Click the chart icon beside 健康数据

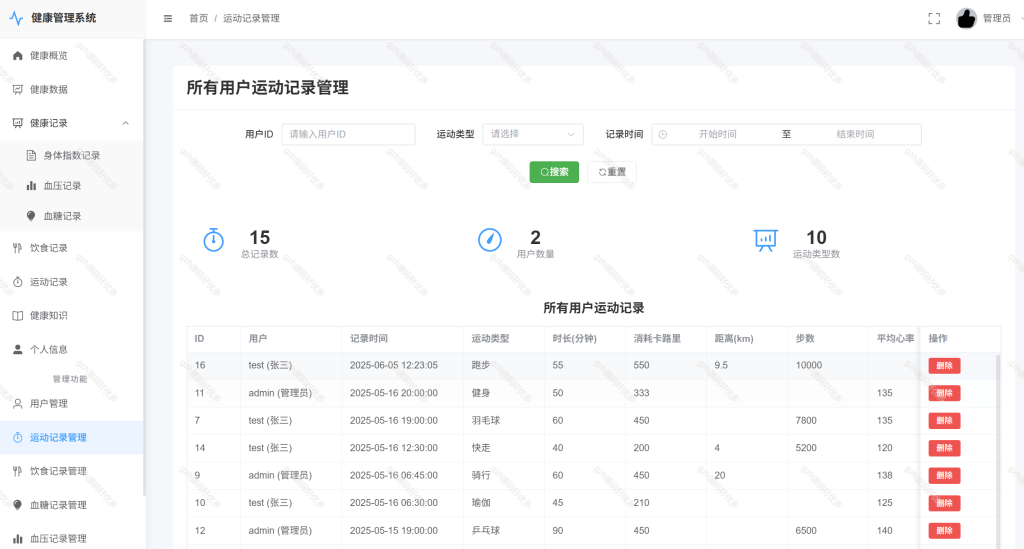tap(18, 89)
